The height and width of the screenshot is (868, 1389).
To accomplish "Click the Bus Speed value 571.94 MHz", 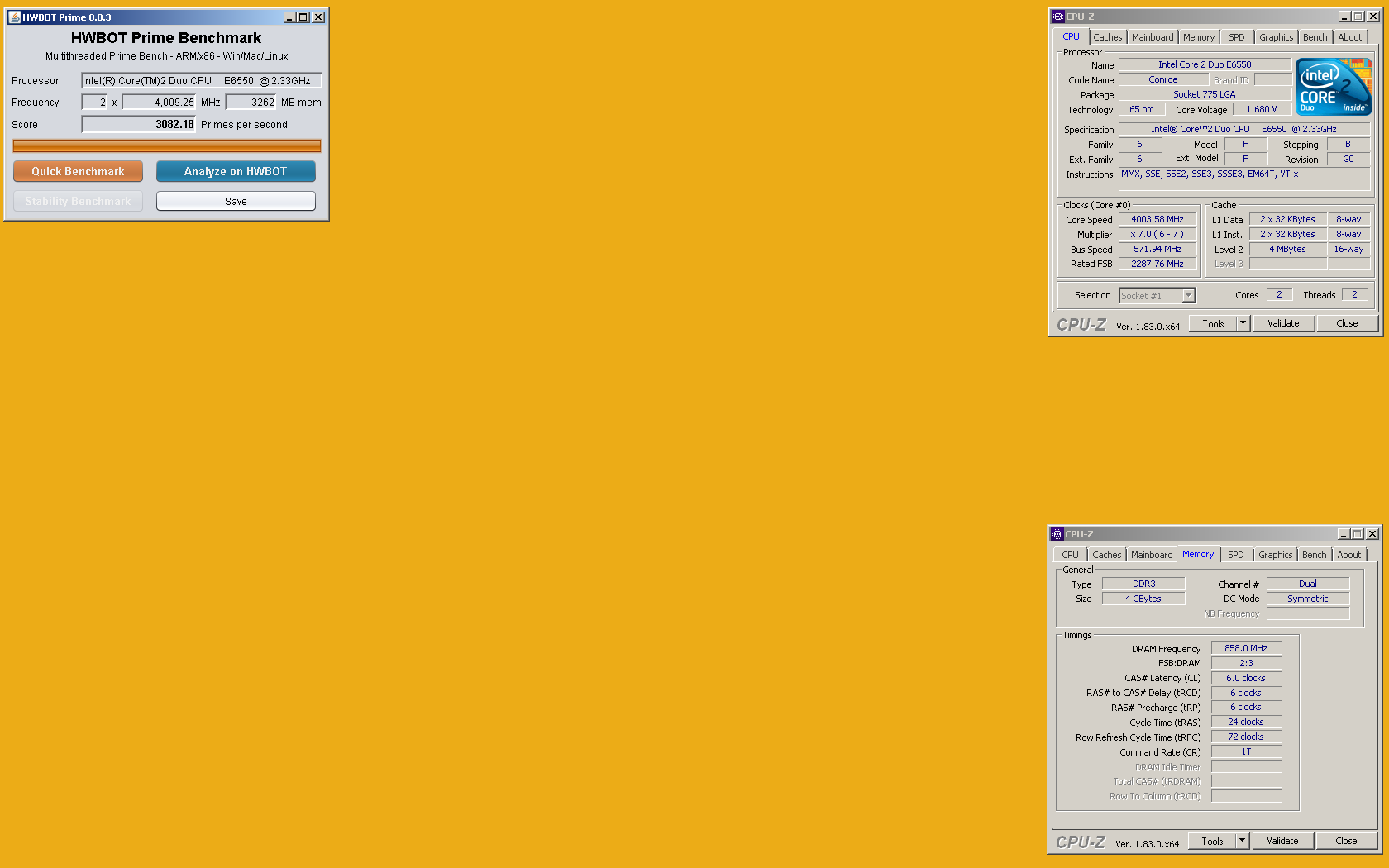I will 1157,250.
